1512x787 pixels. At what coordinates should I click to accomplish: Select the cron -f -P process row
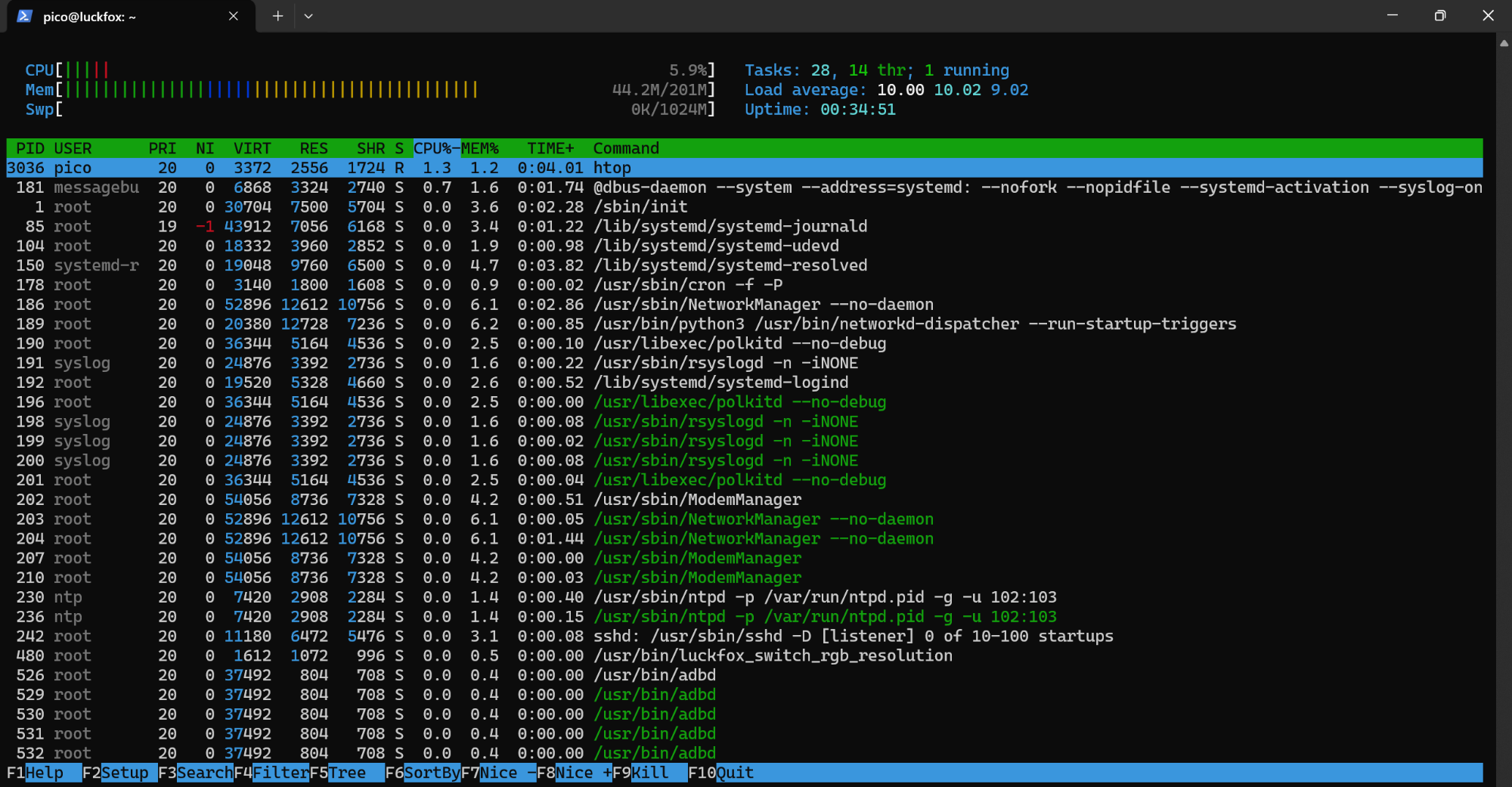point(745,285)
